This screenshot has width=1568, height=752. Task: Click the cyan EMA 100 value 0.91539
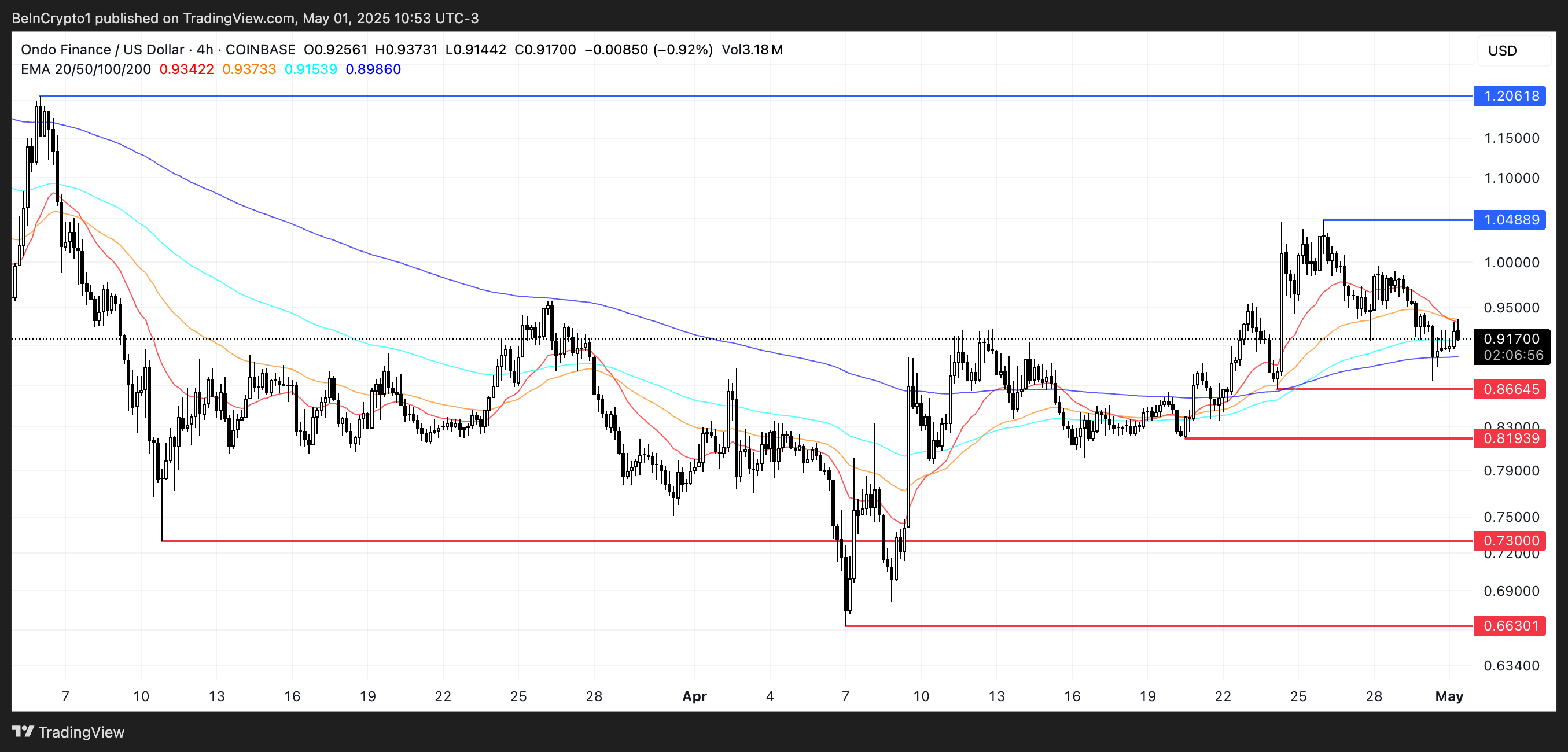(x=311, y=69)
